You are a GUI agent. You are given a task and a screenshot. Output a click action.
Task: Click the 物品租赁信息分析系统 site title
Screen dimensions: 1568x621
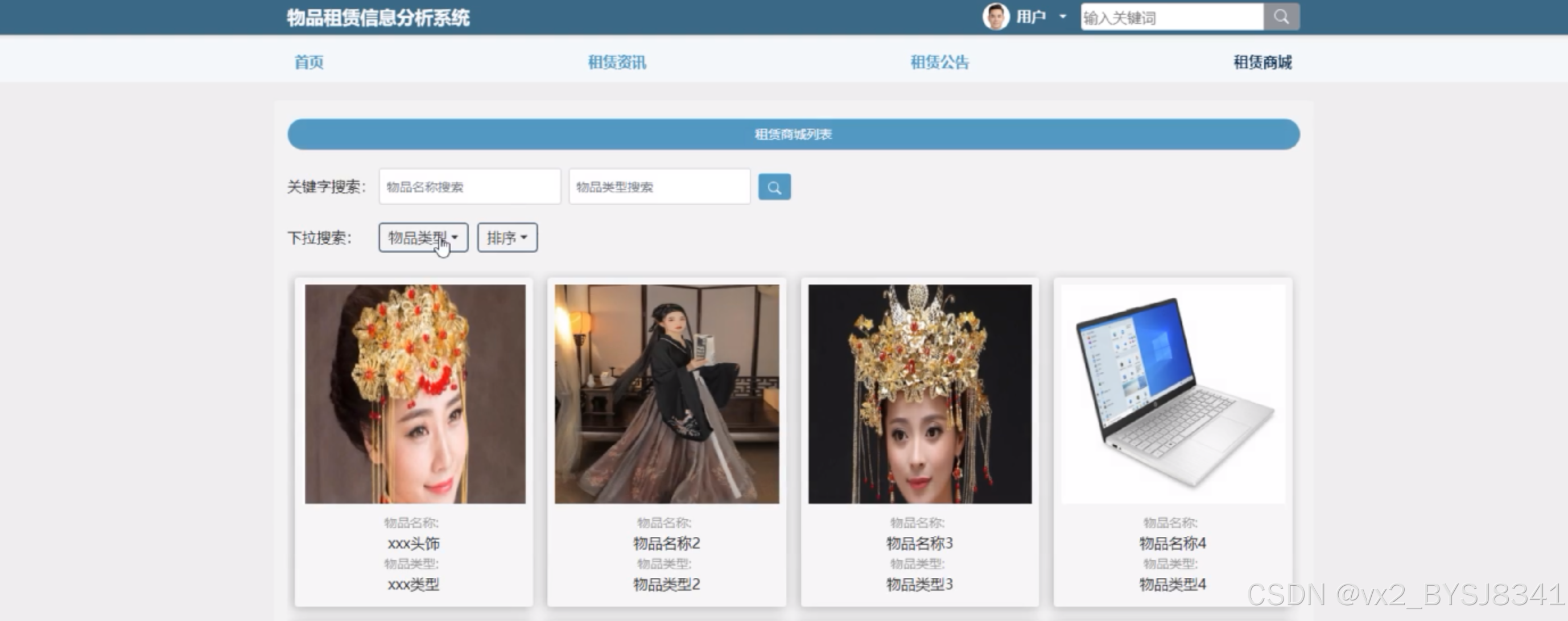[378, 18]
